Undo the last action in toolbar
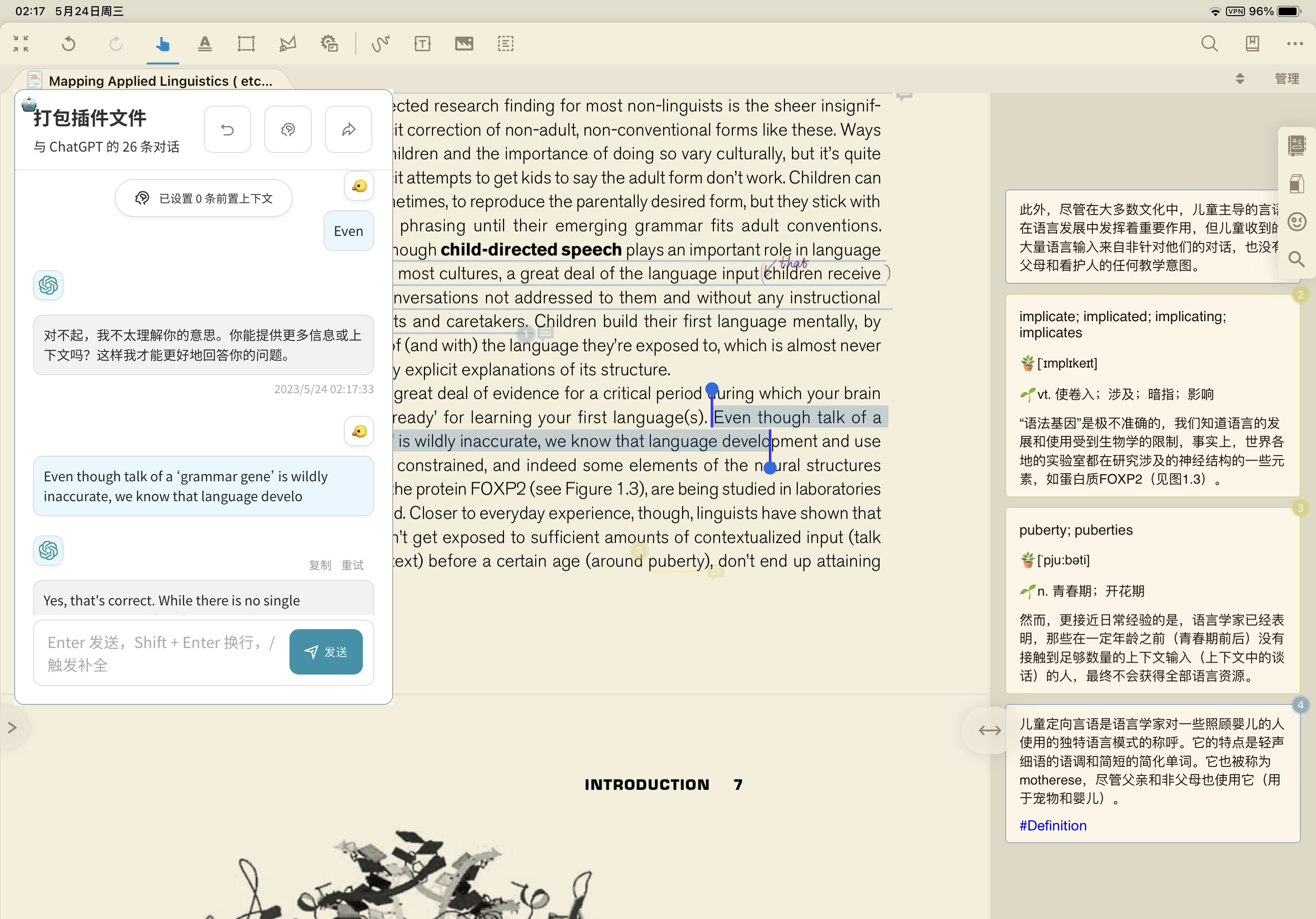This screenshot has height=919, width=1316. [x=69, y=44]
